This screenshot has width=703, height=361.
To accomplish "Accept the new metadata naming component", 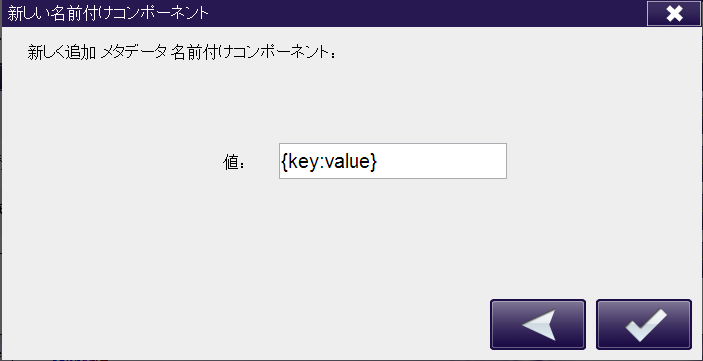I will tap(643, 325).
